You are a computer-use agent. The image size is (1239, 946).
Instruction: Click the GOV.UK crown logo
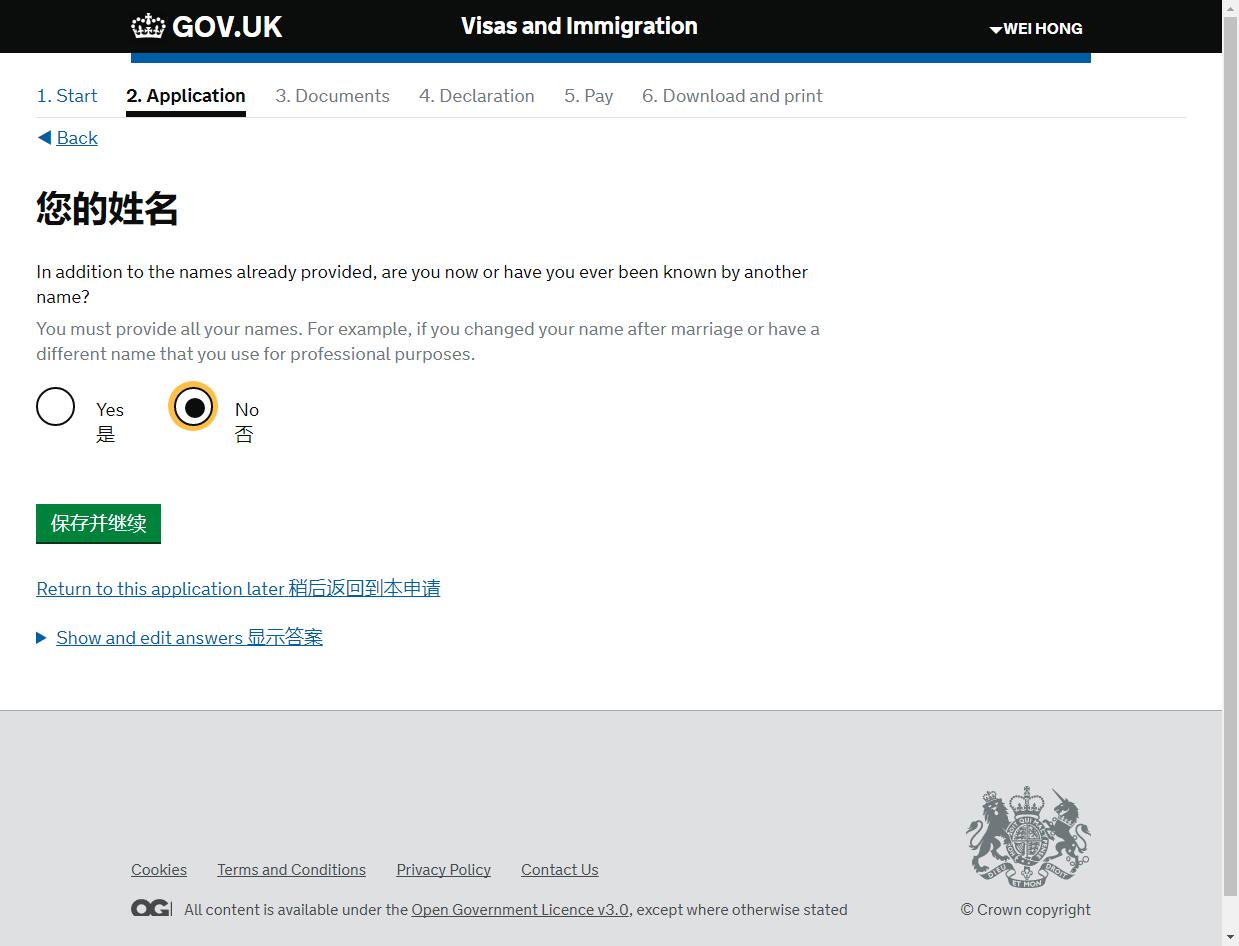point(148,26)
